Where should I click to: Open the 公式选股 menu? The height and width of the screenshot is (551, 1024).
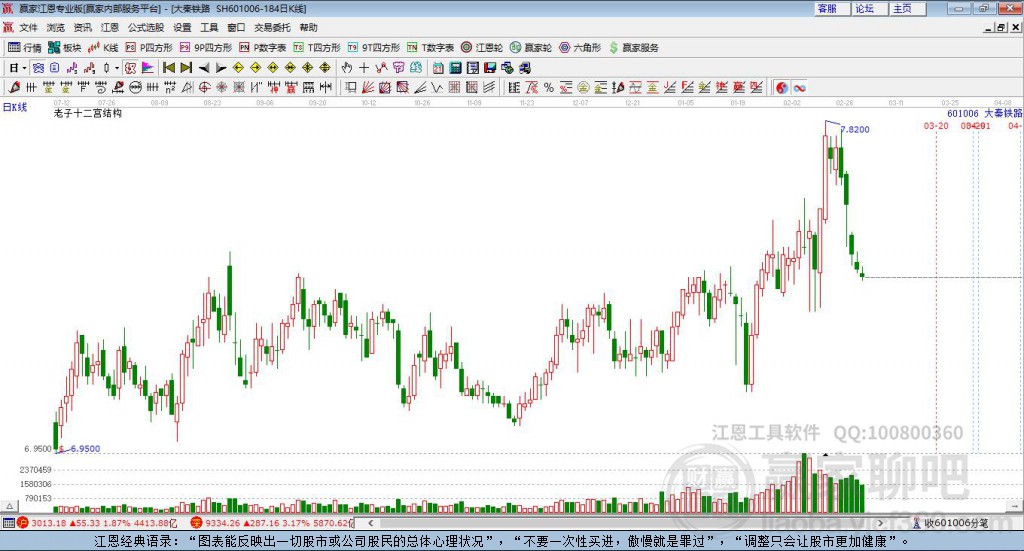click(x=146, y=27)
